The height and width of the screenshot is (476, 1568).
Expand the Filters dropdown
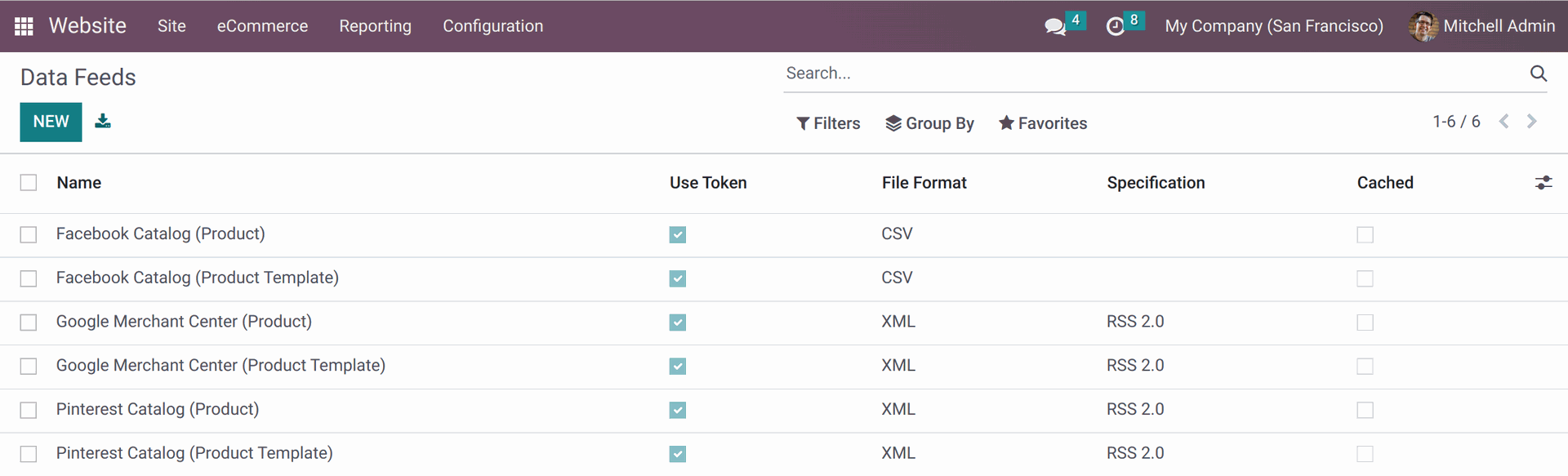828,123
